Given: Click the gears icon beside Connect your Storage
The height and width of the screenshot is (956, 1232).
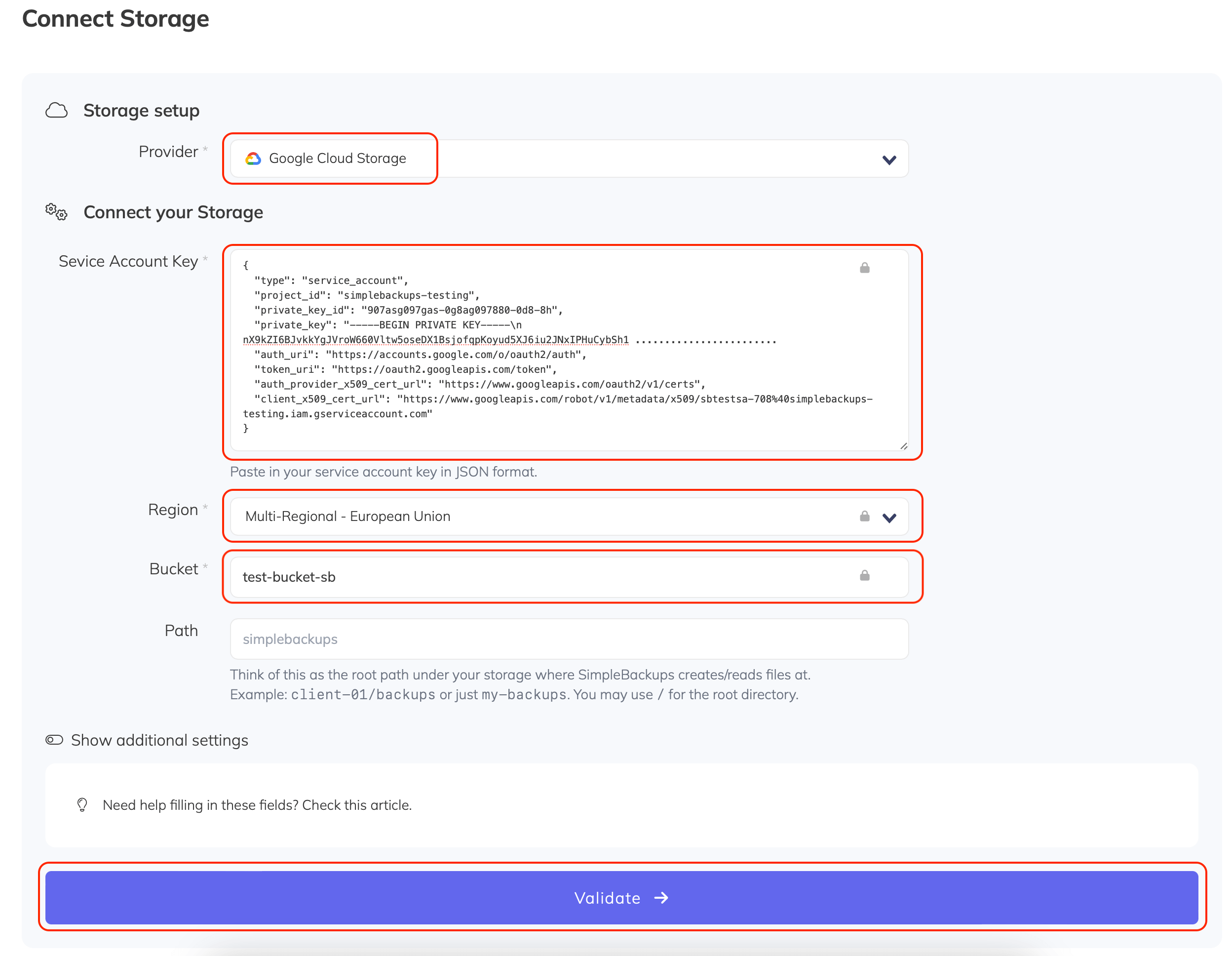Looking at the screenshot, I should tap(56, 213).
